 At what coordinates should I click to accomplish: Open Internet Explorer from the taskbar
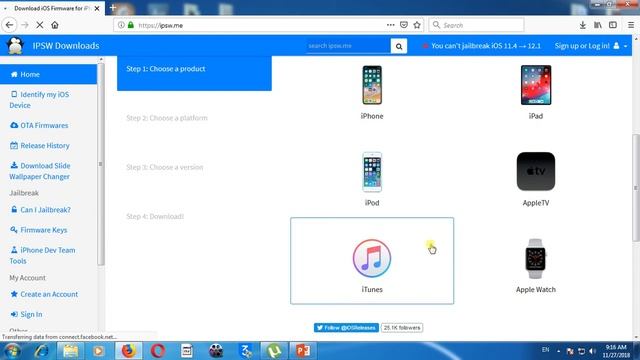point(41,351)
